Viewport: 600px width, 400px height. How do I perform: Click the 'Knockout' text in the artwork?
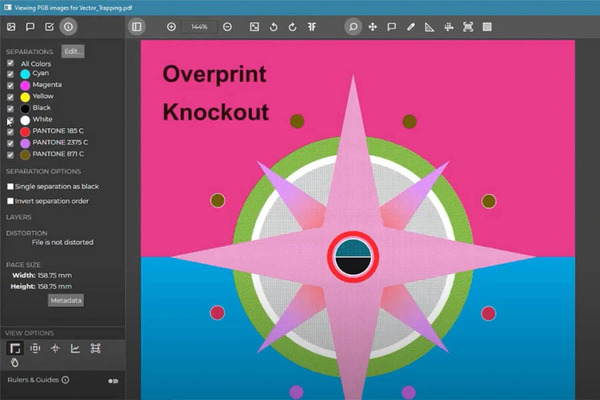pyautogui.click(x=216, y=112)
